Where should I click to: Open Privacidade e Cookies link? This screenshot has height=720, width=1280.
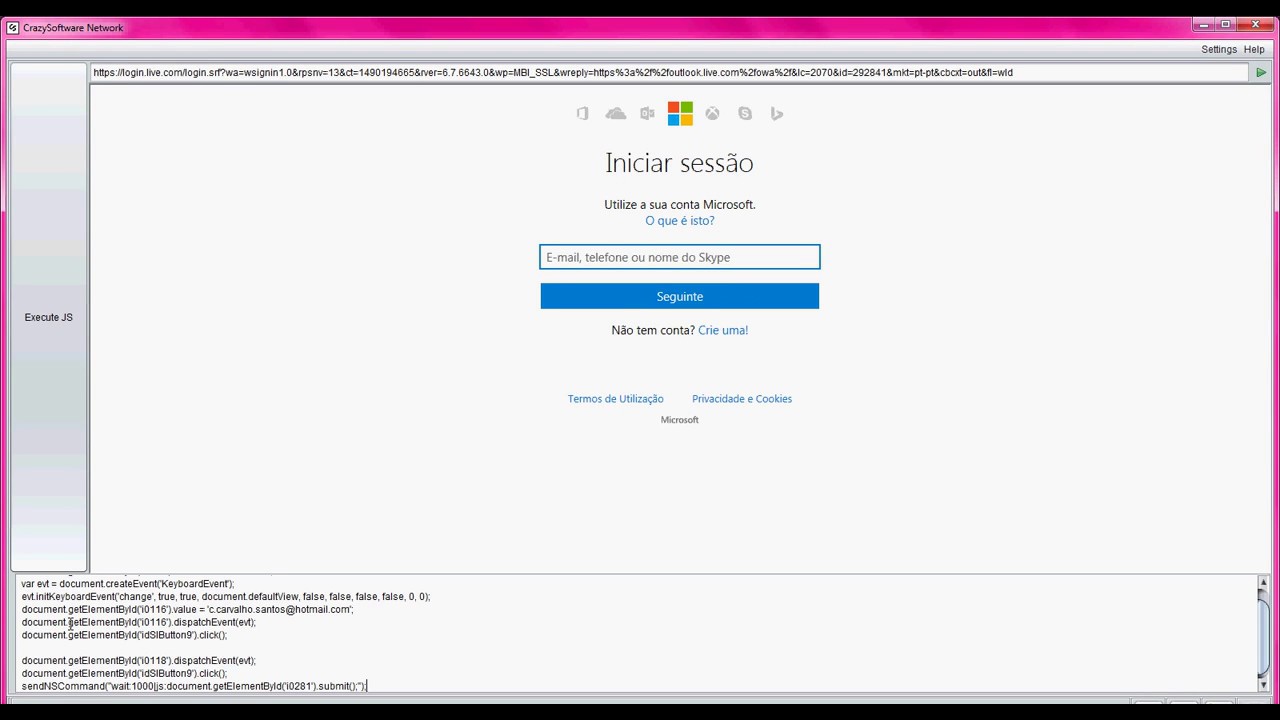click(742, 399)
